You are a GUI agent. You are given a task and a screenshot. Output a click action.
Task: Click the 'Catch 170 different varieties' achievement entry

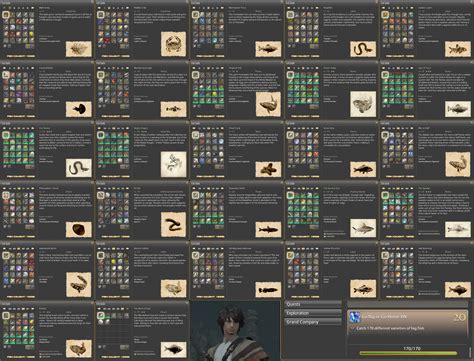(407, 323)
